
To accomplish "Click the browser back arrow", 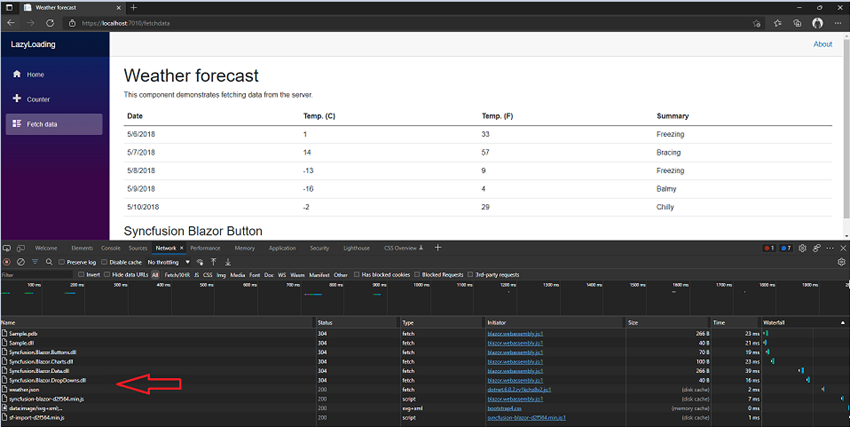I will [x=11, y=23].
